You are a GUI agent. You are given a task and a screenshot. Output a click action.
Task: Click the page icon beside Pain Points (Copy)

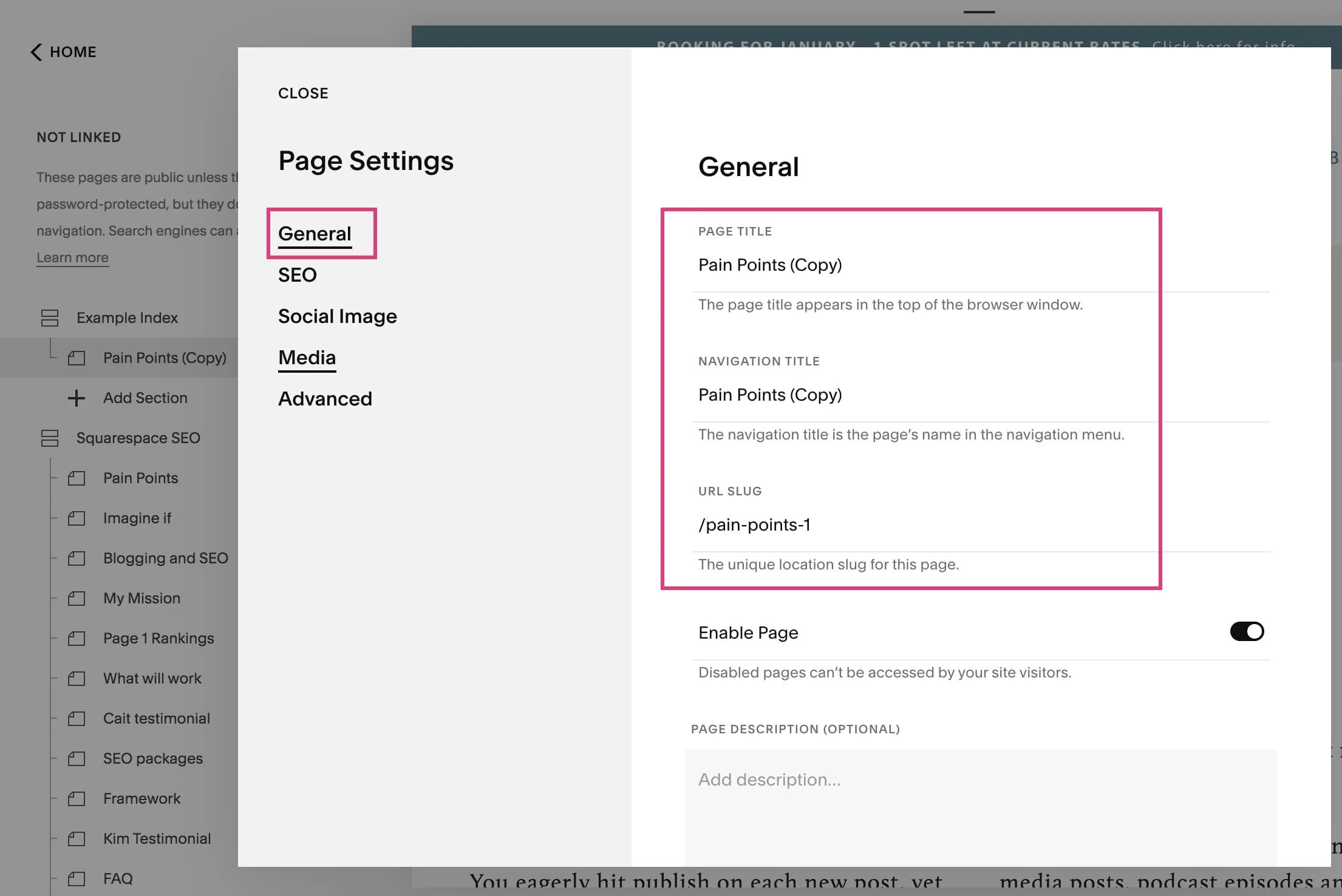tap(76, 358)
